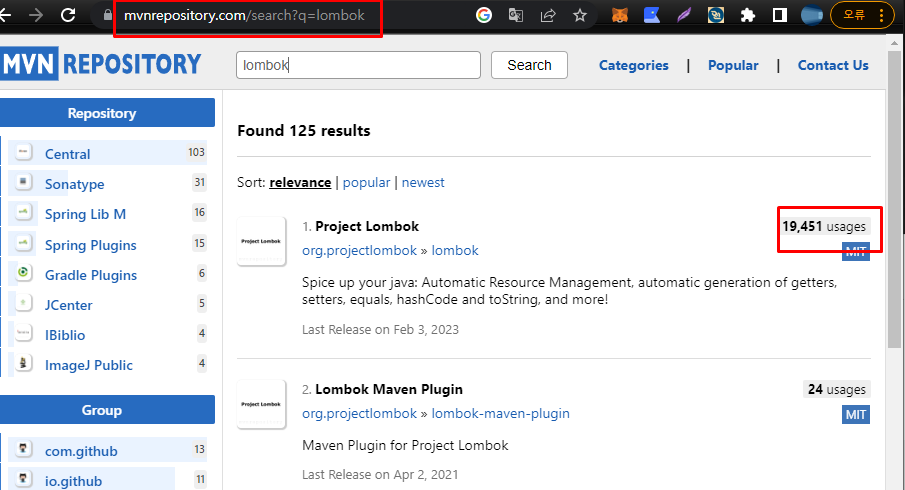The width and height of the screenshot is (905, 490).
Task: Sort results by relevance
Action: point(300,182)
